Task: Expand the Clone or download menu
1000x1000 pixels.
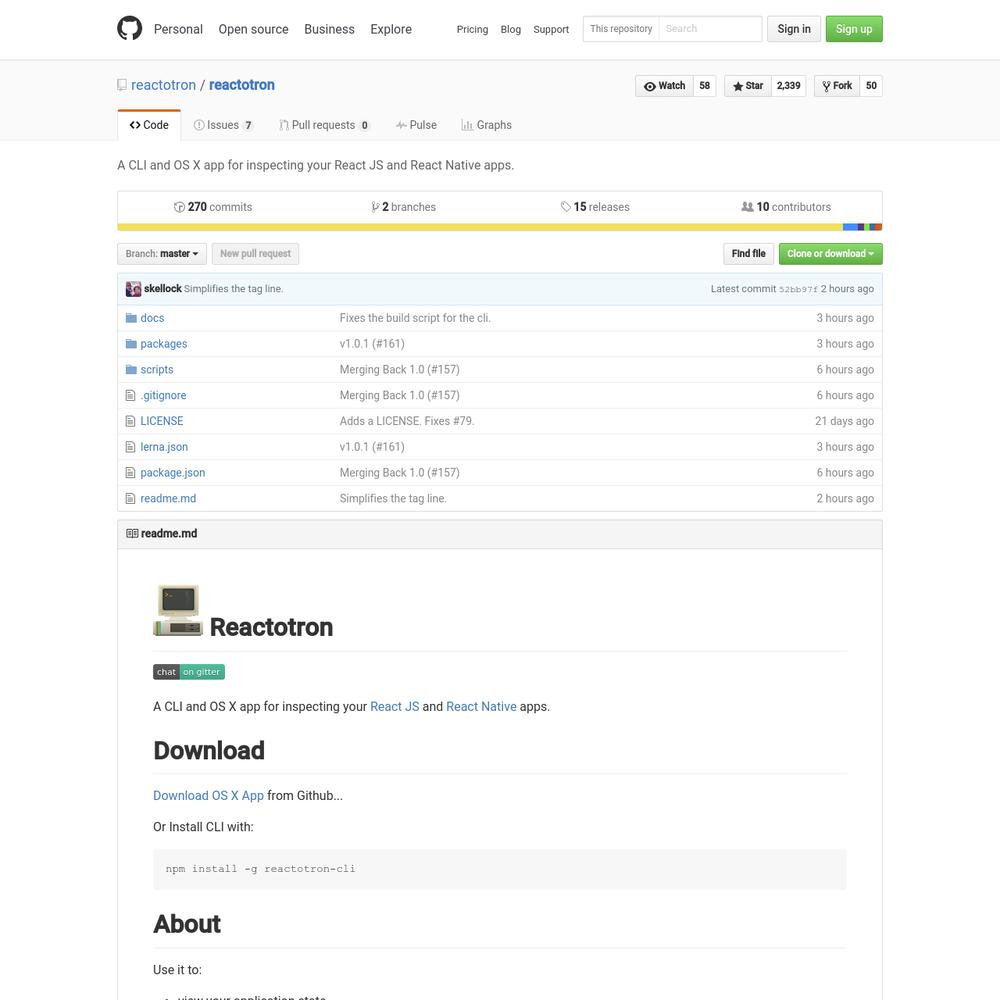Action: 830,254
